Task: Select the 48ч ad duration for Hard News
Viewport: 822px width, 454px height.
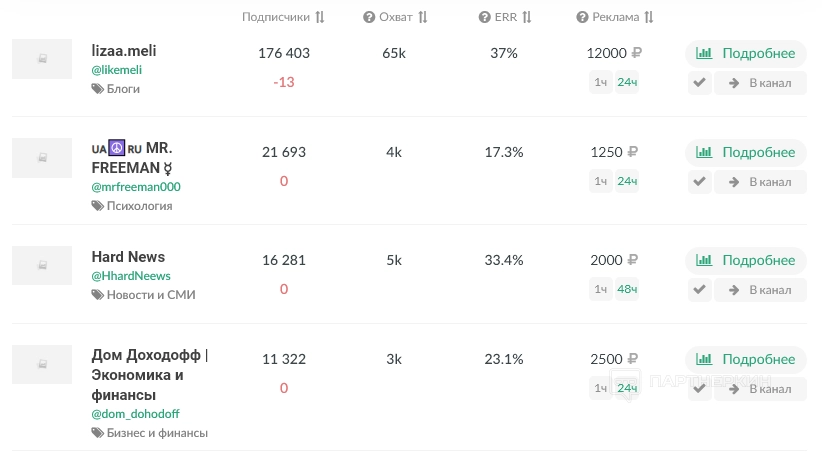Action: [x=627, y=290]
